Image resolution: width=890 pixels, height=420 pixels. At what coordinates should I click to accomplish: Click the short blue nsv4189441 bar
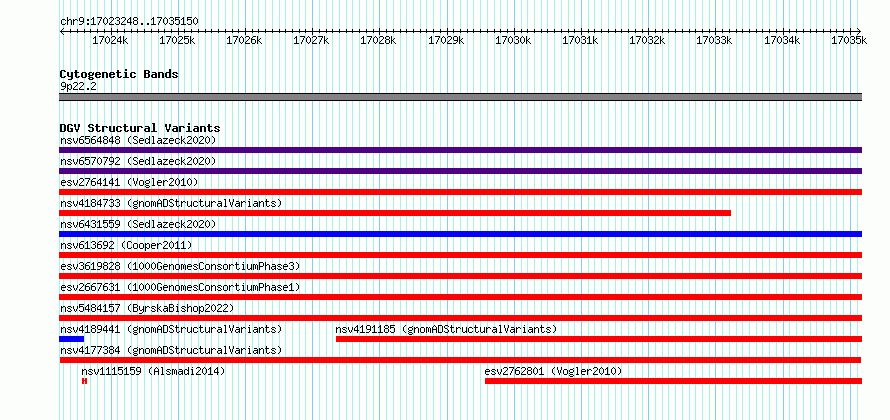pyautogui.click(x=72, y=339)
